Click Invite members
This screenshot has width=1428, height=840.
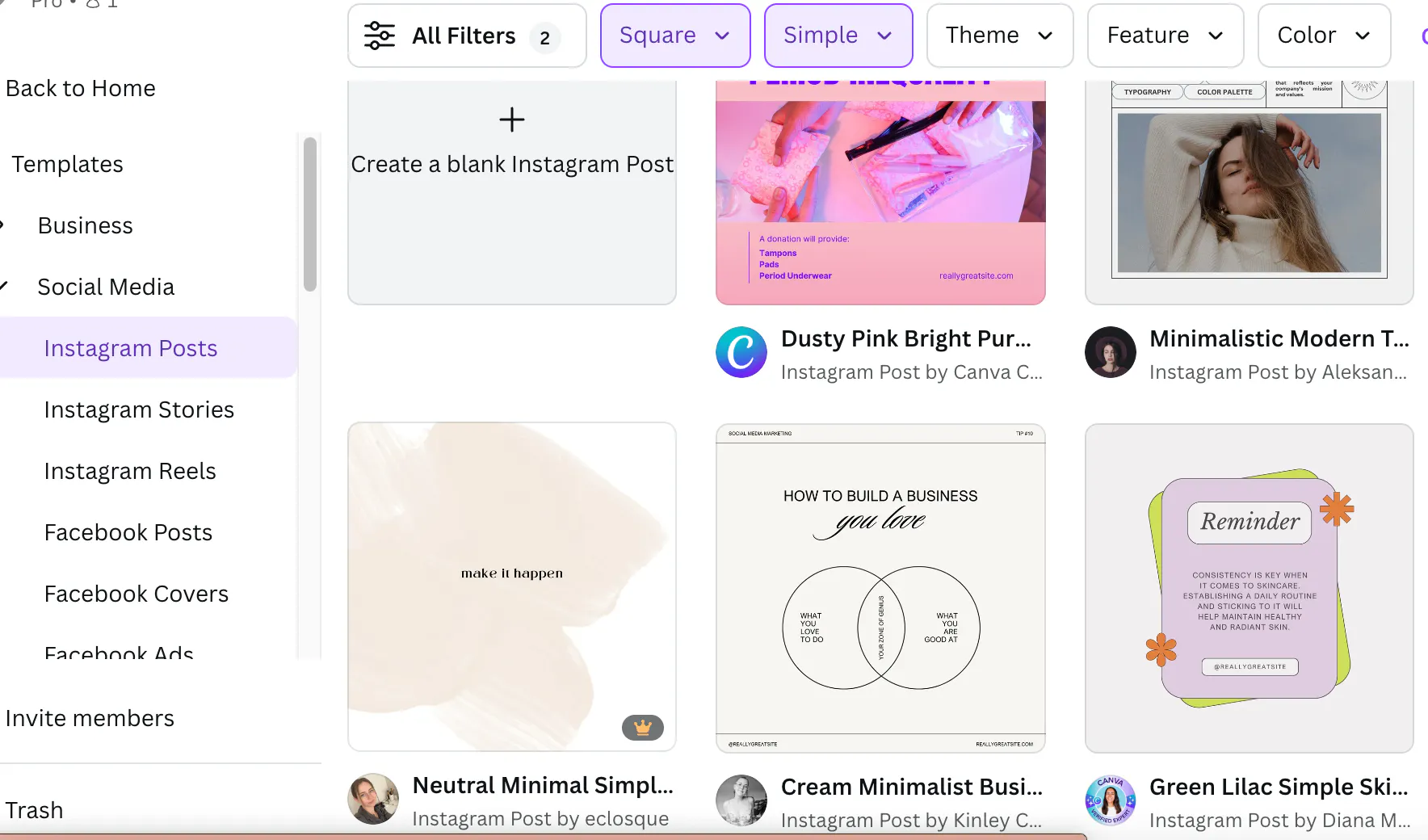[x=90, y=718]
